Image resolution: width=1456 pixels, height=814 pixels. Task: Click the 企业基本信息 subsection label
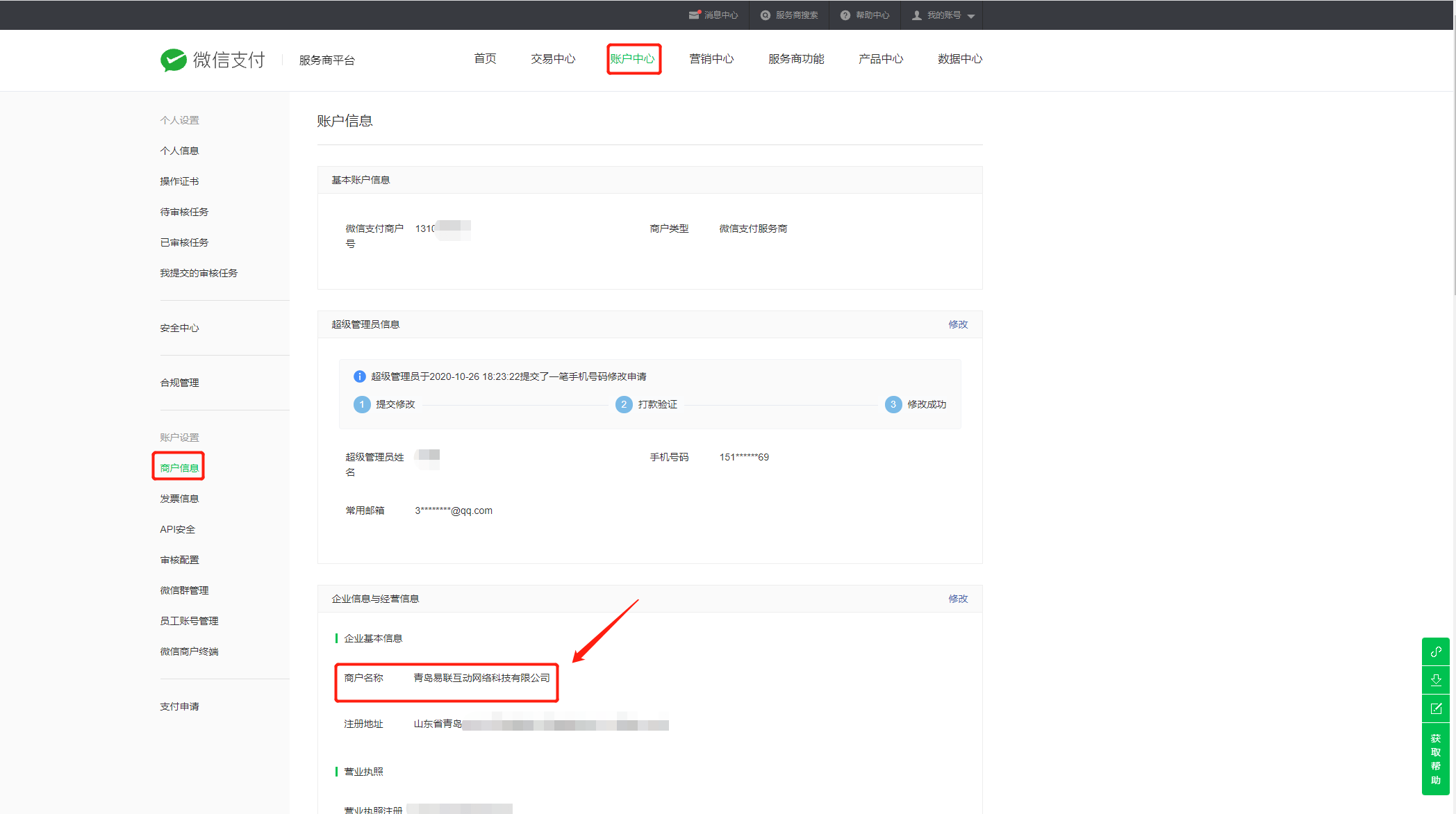[373, 638]
